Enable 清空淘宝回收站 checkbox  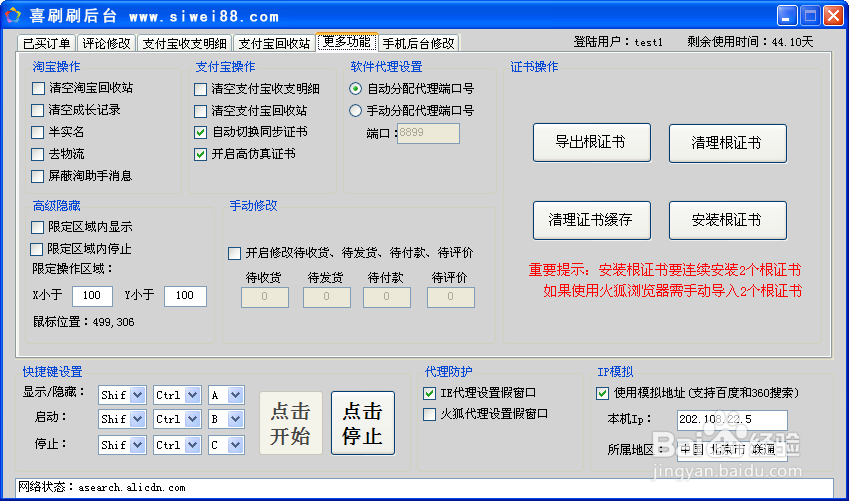pos(38,88)
